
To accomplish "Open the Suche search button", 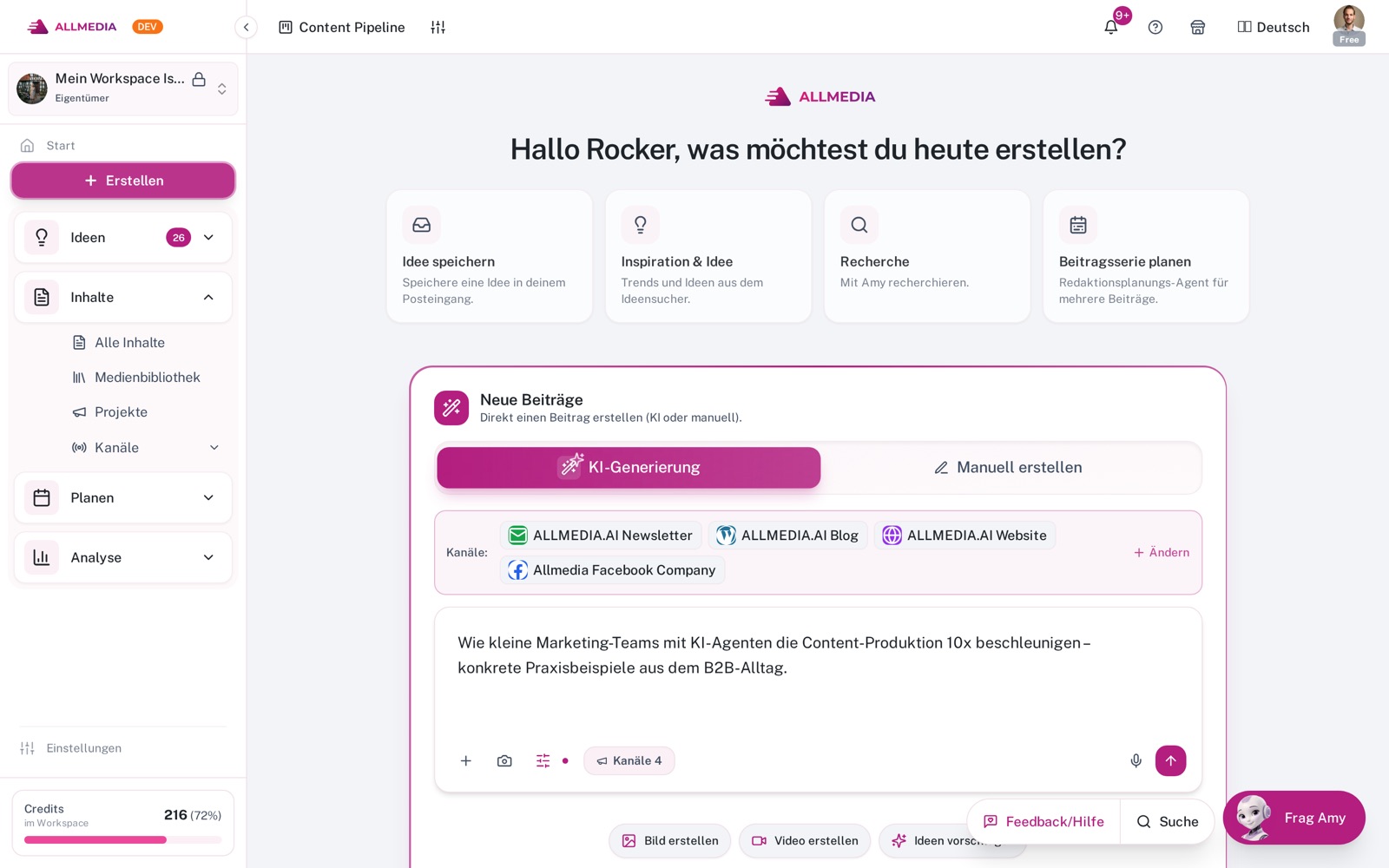I will (x=1168, y=821).
